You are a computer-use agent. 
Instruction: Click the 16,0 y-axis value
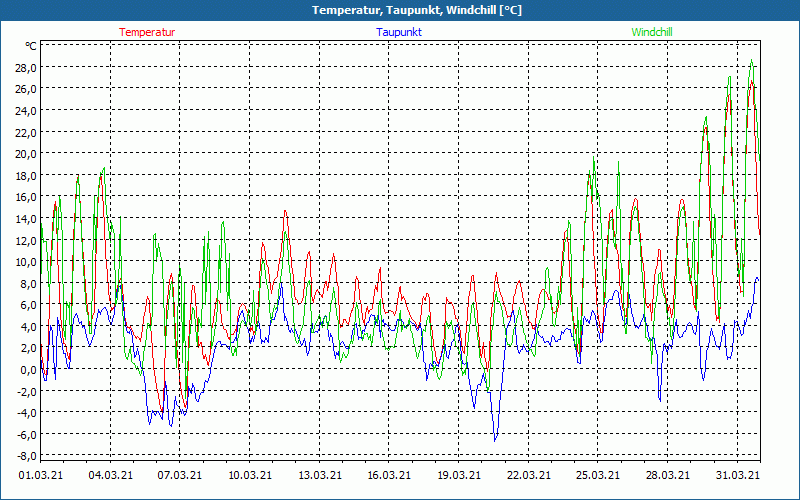tap(27, 197)
